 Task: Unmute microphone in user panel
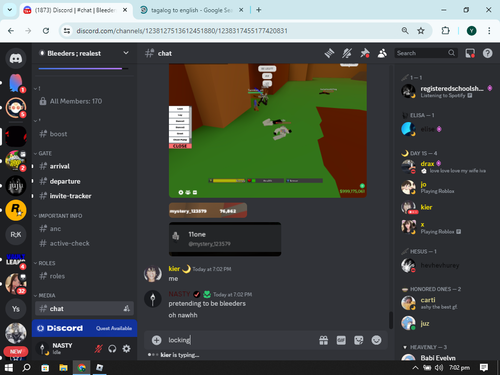[98, 349]
